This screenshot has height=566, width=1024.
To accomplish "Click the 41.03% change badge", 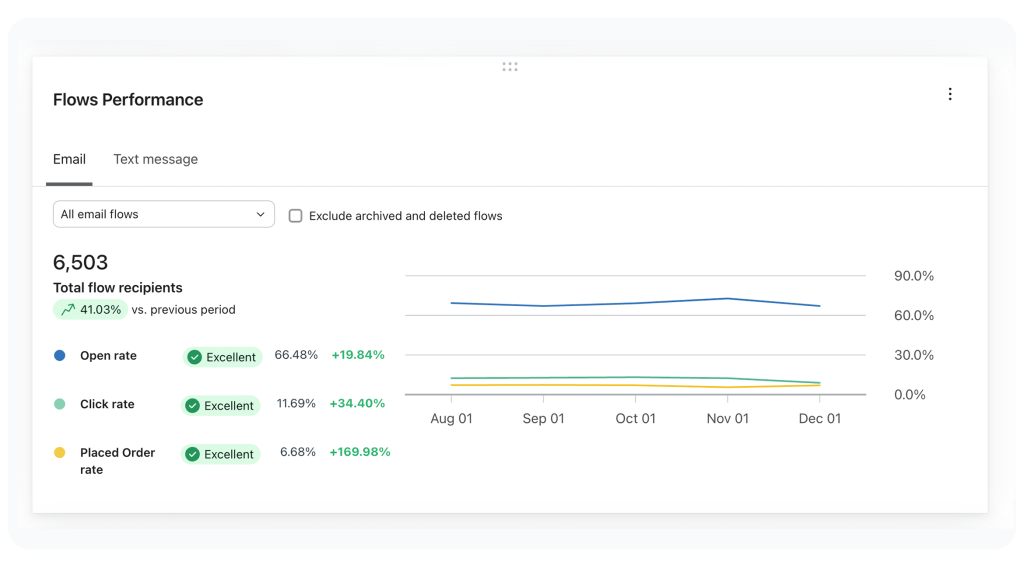I will (x=90, y=309).
